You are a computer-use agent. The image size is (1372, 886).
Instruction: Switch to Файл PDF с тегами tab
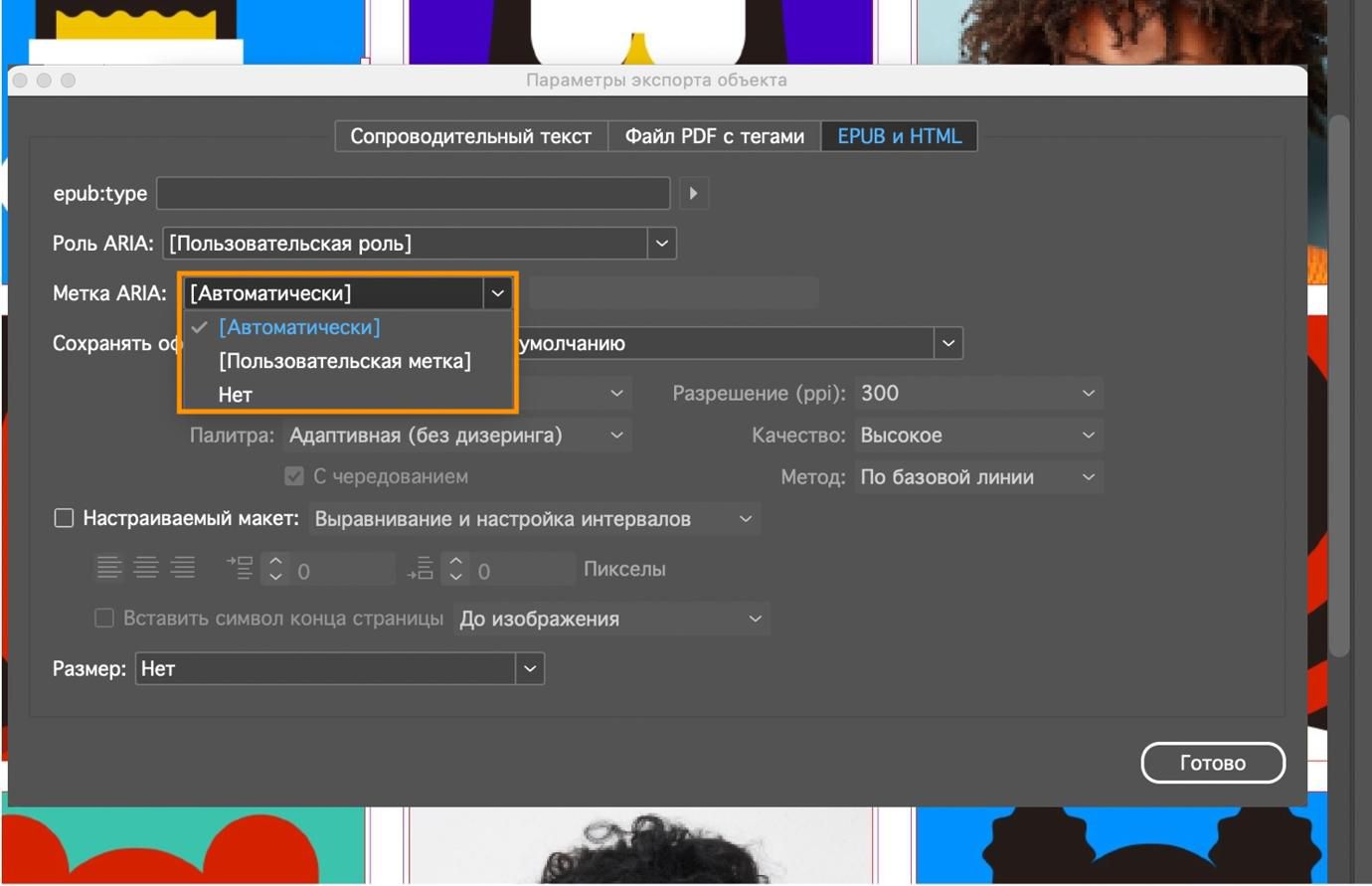714,136
